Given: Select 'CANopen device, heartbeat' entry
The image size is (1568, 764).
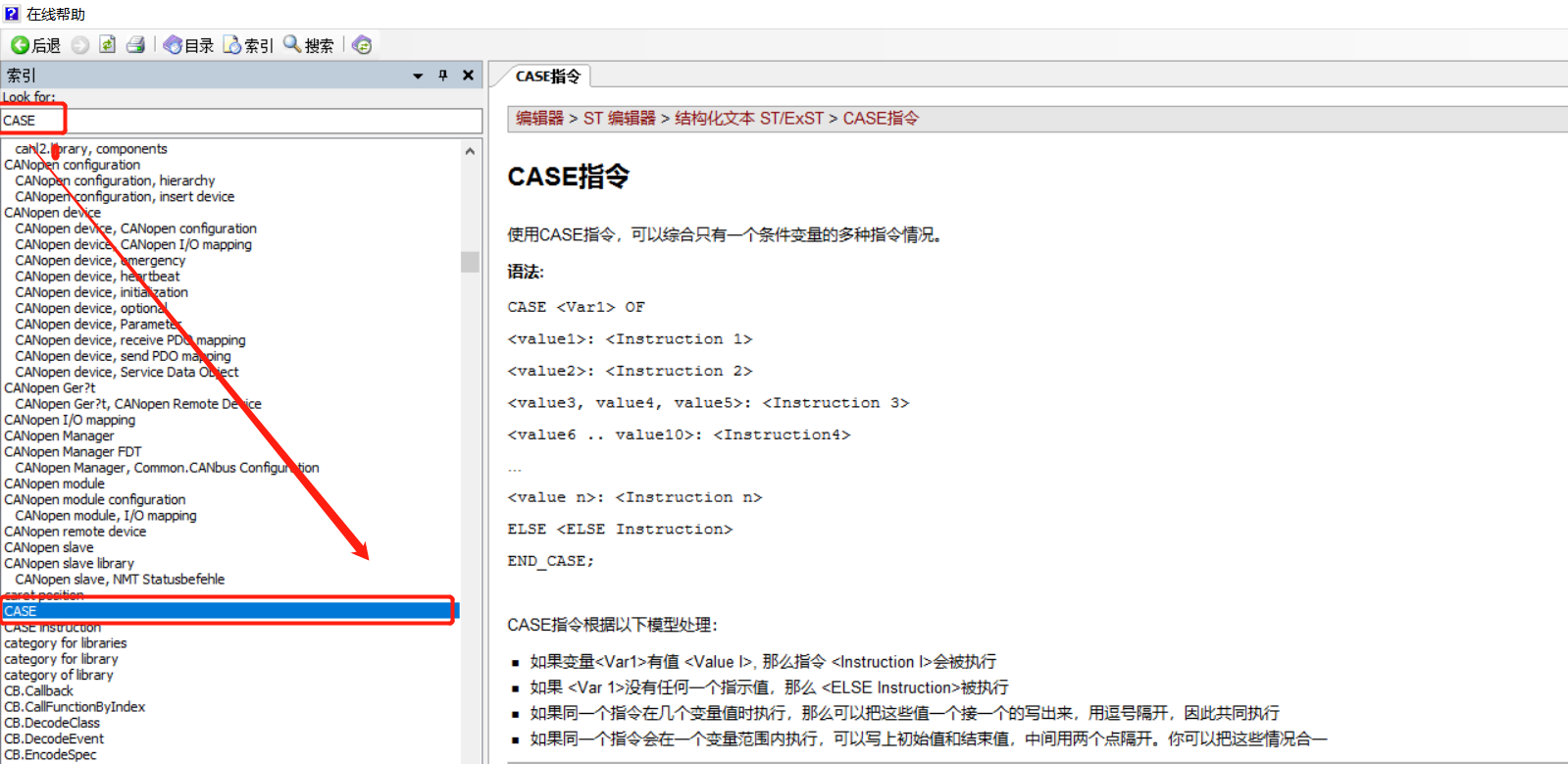Looking at the screenshot, I should click(x=97, y=277).
